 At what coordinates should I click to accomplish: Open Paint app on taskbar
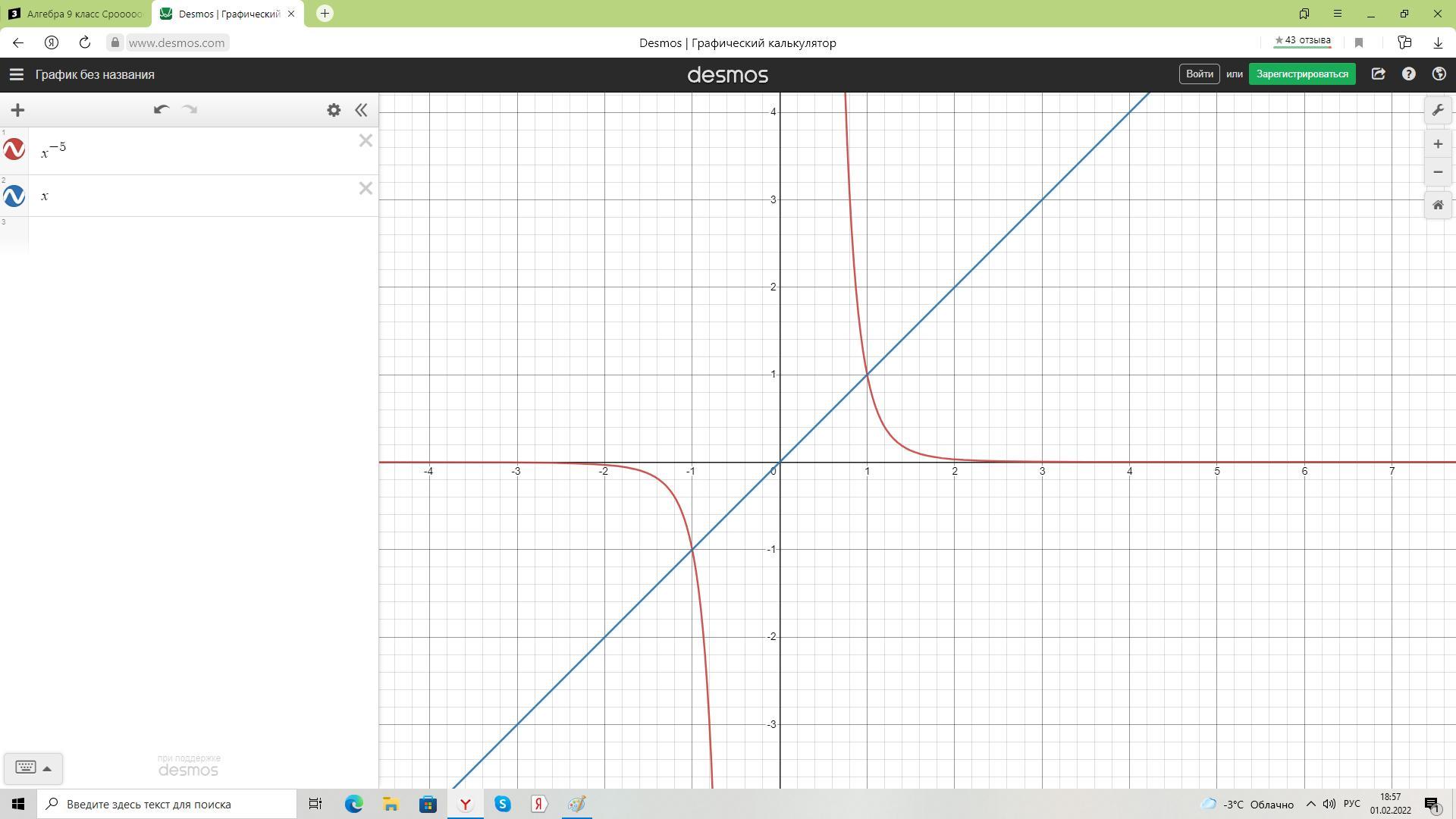pyautogui.click(x=576, y=804)
